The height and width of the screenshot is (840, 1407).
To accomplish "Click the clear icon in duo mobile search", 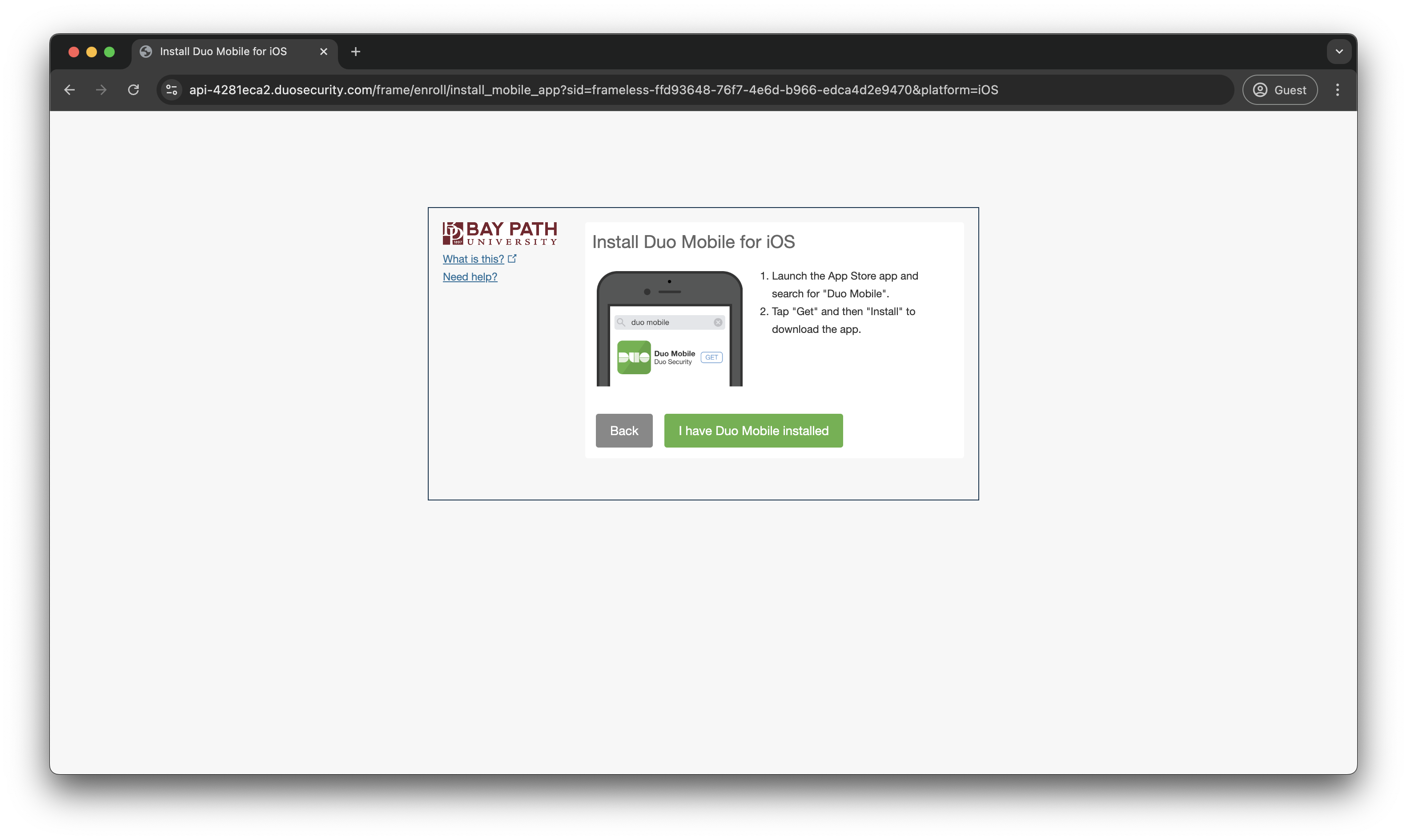I will 717,323.
